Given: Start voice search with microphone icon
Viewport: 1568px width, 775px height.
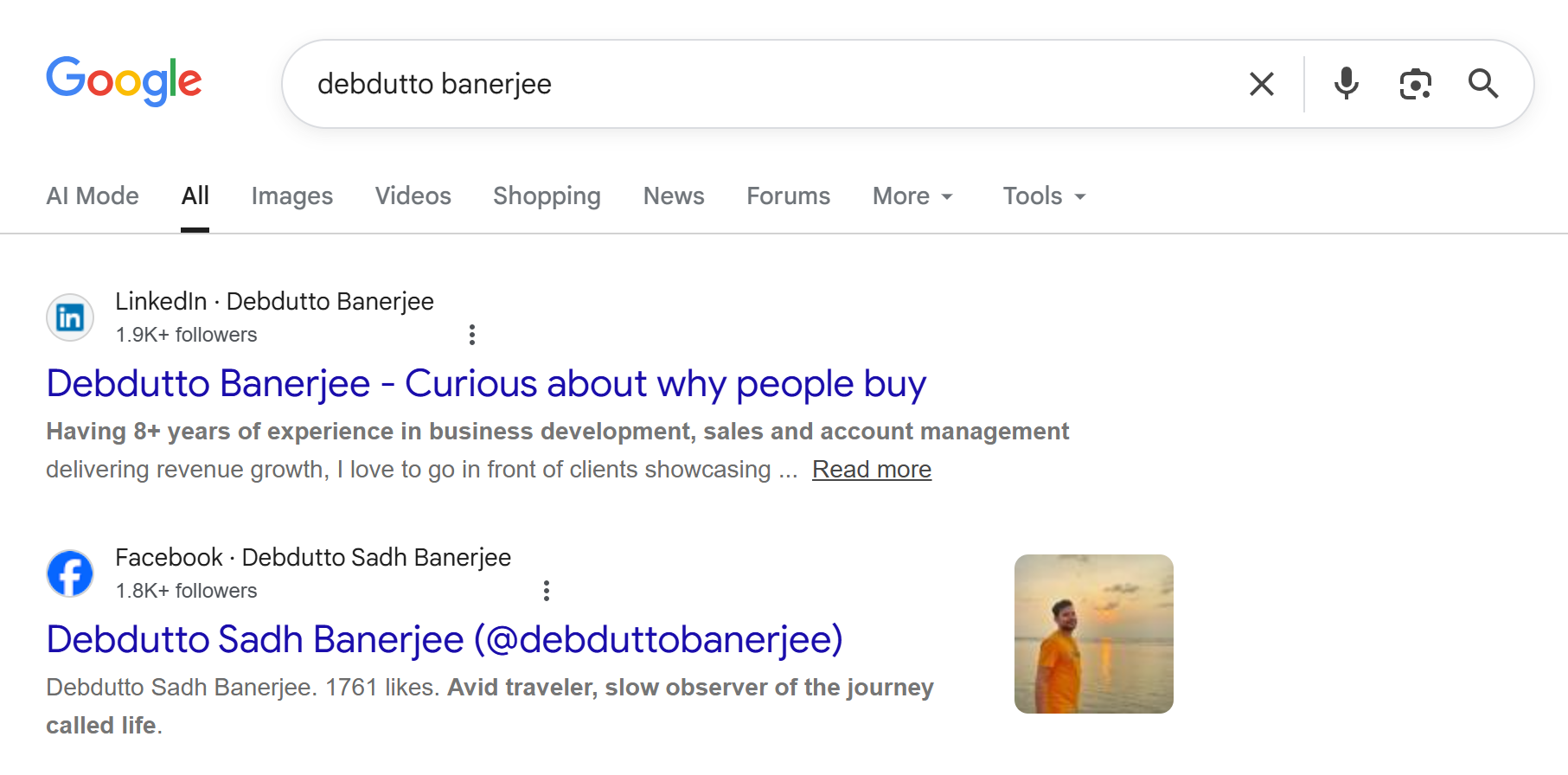Looking at the screenshot, I should [x=1346, y=84].
